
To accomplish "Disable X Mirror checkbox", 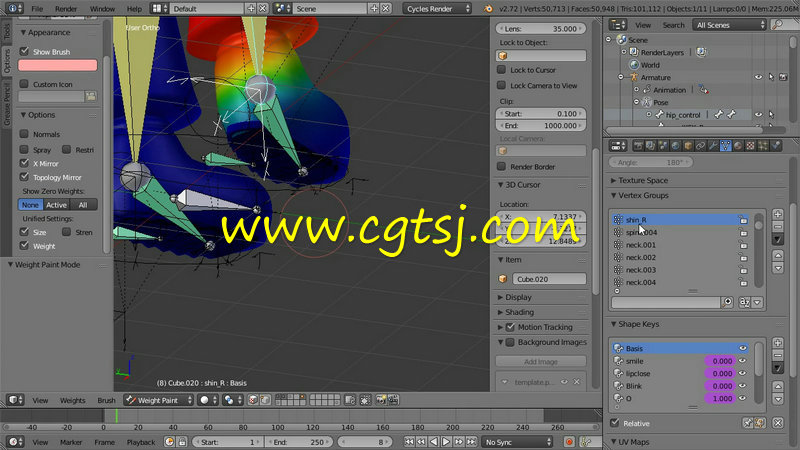I will pos(24,163).
